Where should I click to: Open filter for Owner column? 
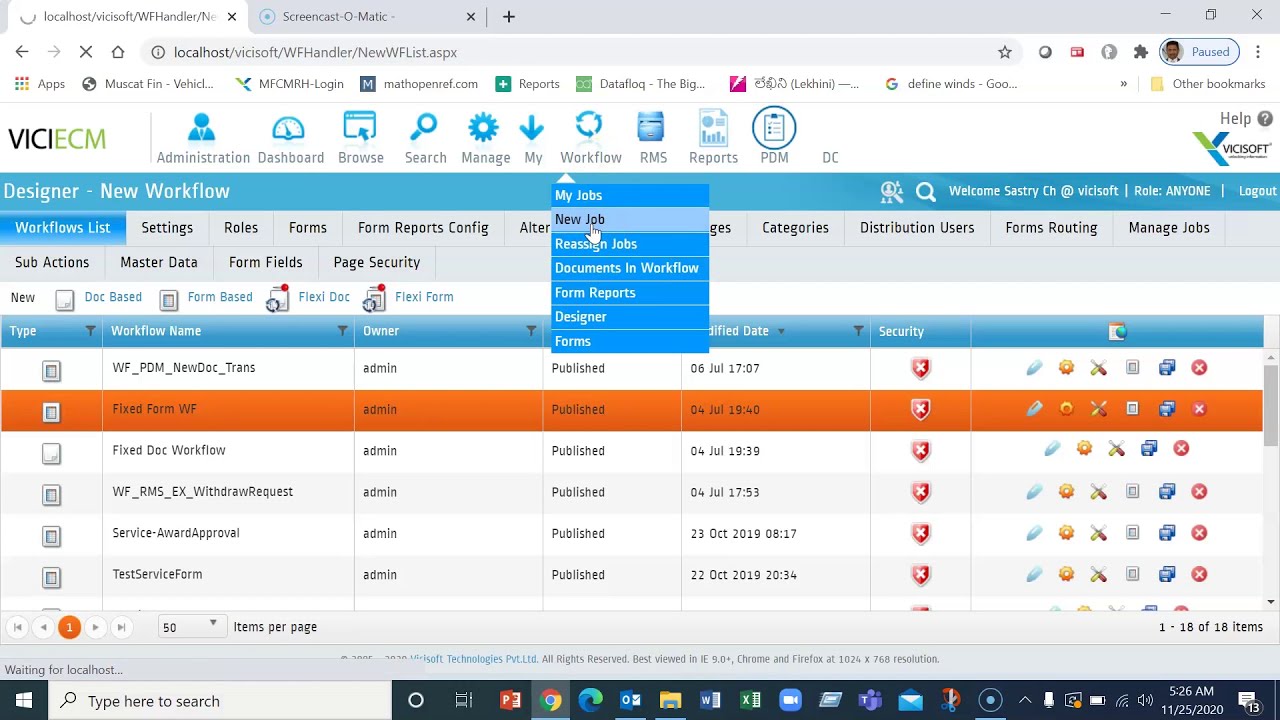click(531, 331)
